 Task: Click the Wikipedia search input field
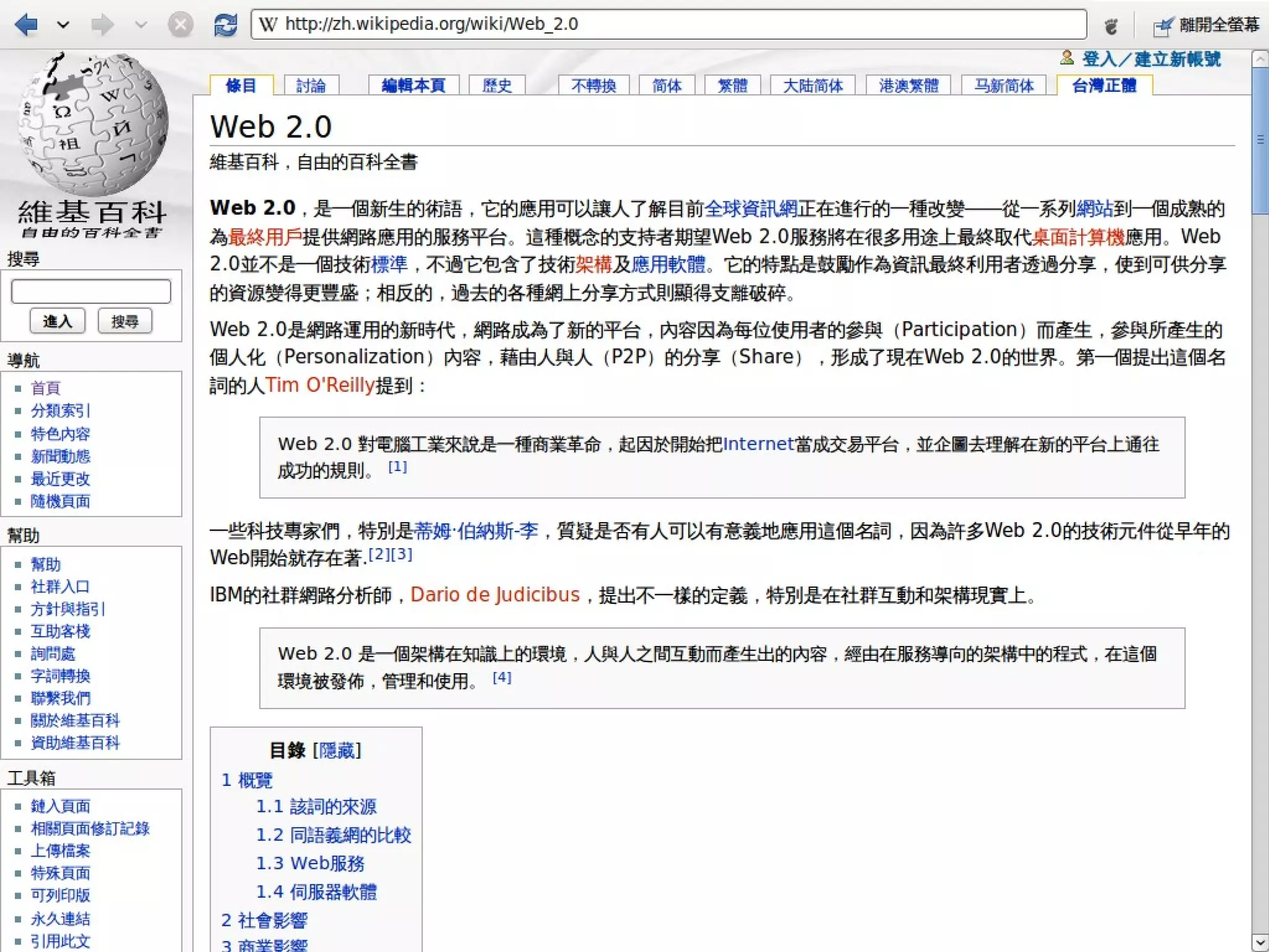point(91,291)
